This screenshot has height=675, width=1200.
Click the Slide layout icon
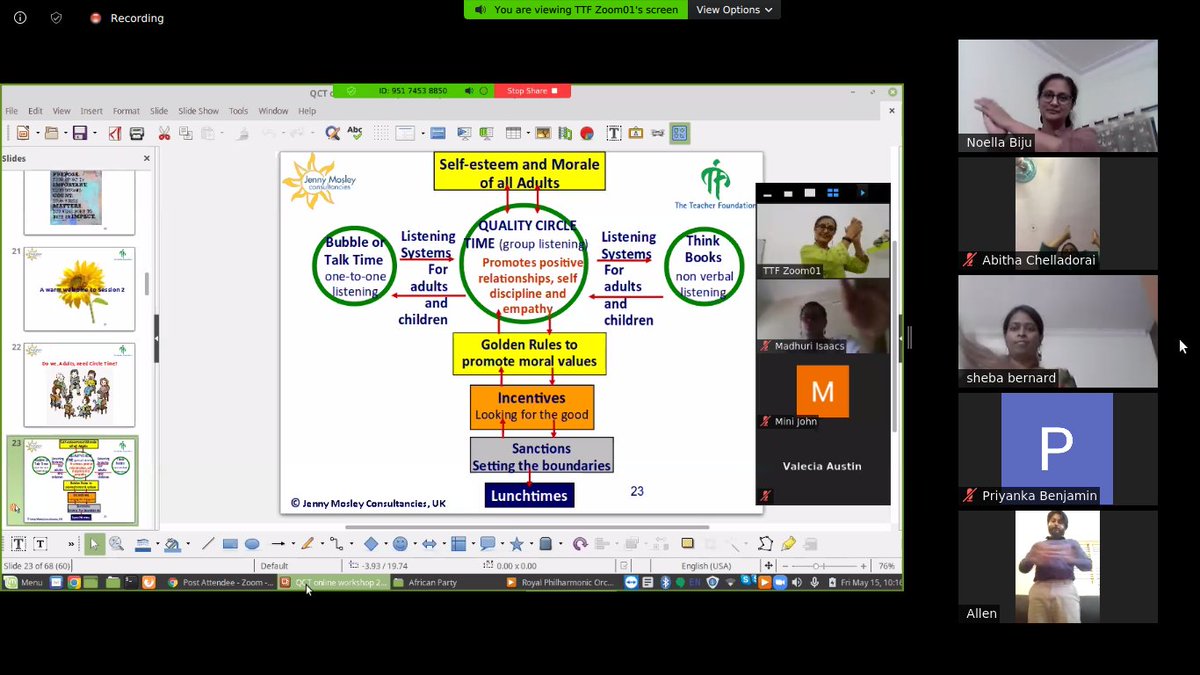click(405, 133)
